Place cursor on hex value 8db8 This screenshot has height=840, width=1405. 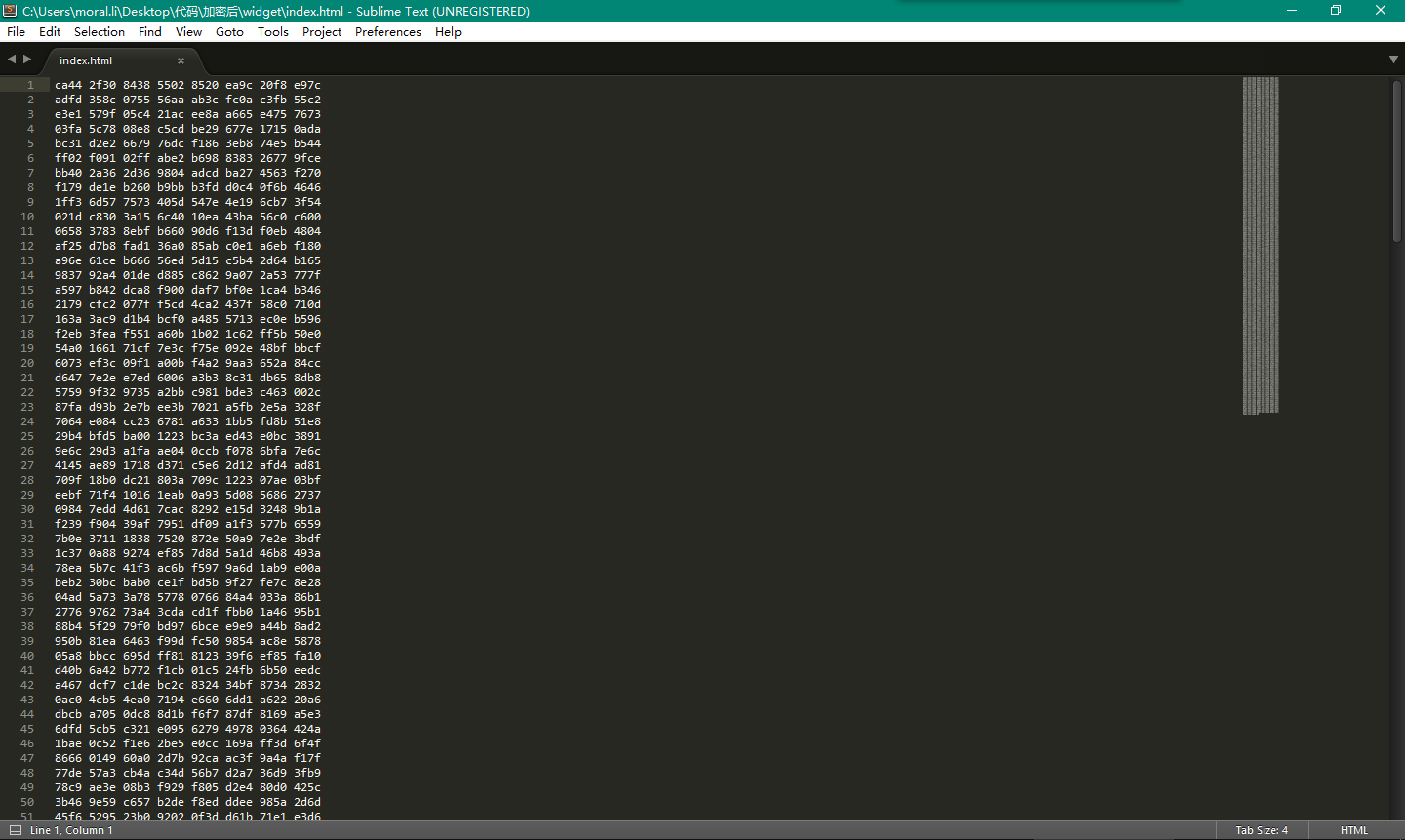pos(307,378)
